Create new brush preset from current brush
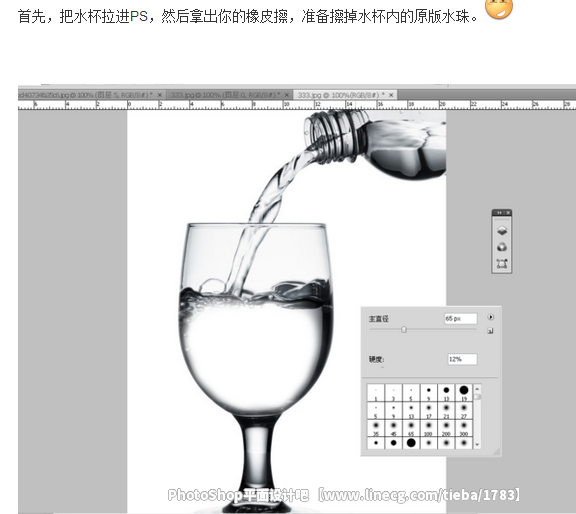Image resolution: width=576 pixels, height=514 pixels. point(490,331)
